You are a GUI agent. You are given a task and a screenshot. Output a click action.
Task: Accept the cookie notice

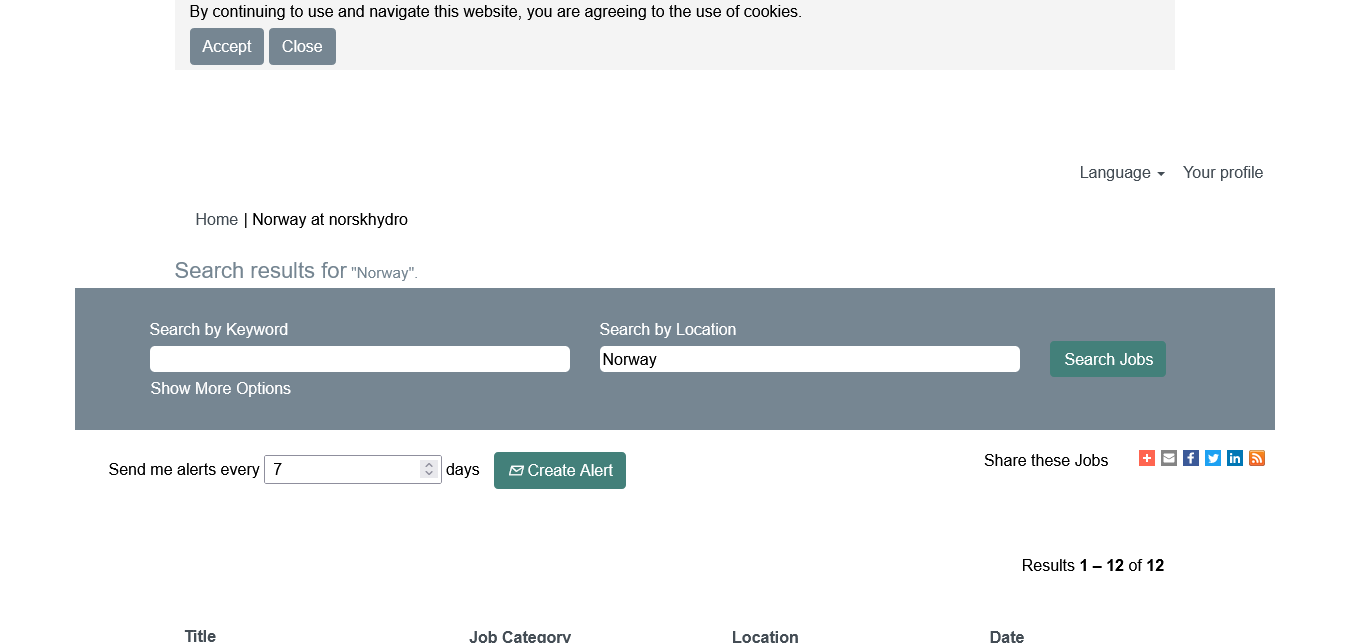227,47
